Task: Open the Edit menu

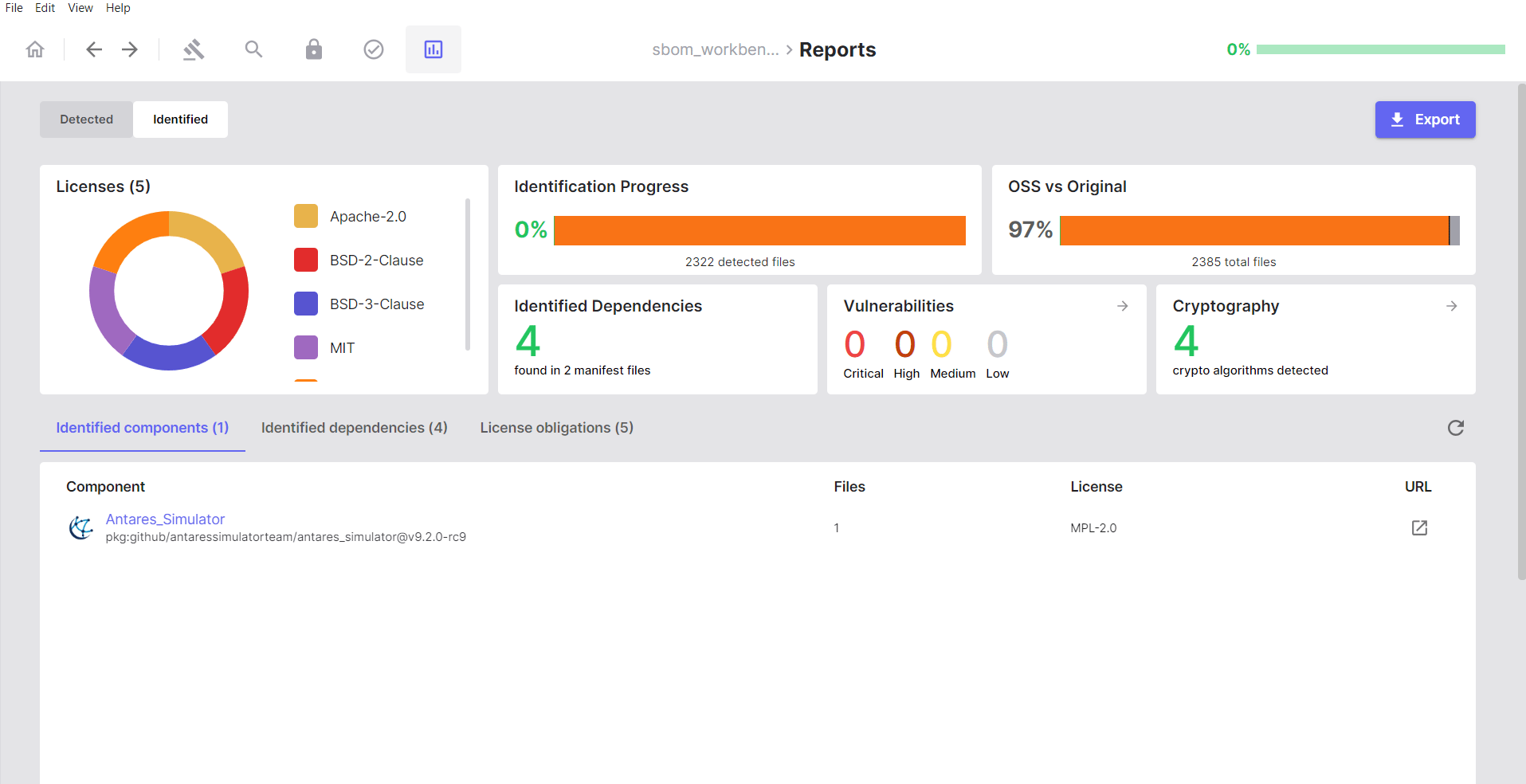Action: [x=45, y=8]
